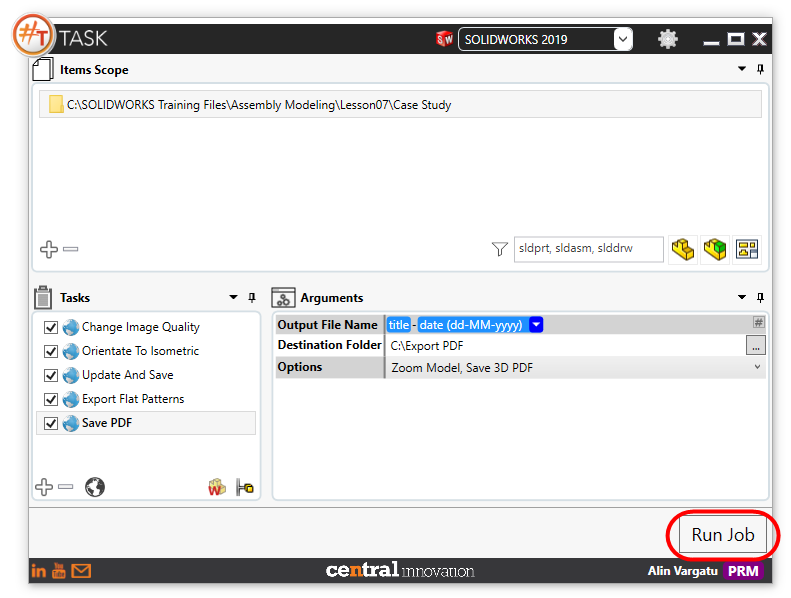Open the Output File Name token dropdown
Viewport: 791px width, 598px height.
tap(536, 324)
